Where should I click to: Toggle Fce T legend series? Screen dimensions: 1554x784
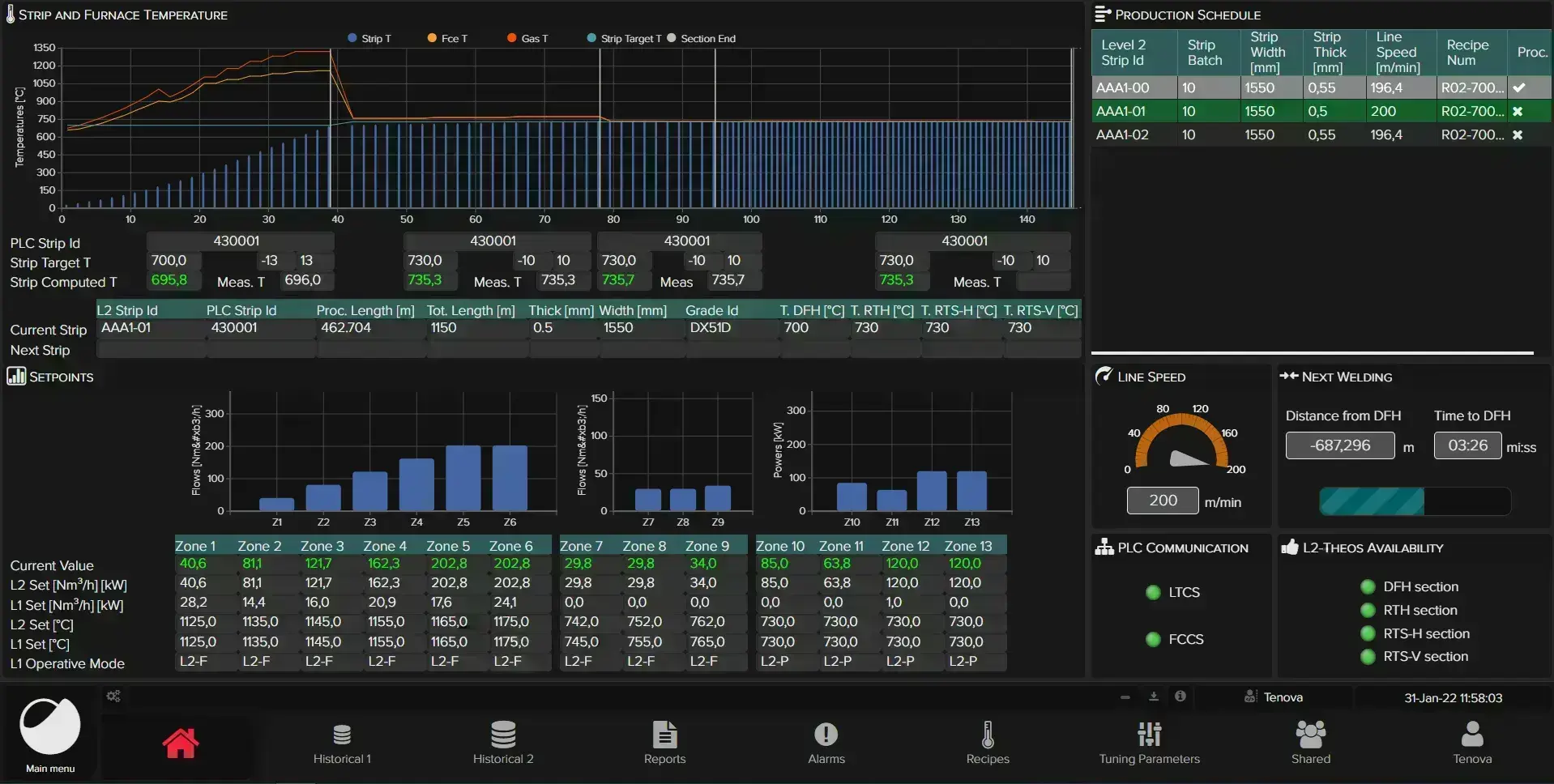(x=447, y=38)
